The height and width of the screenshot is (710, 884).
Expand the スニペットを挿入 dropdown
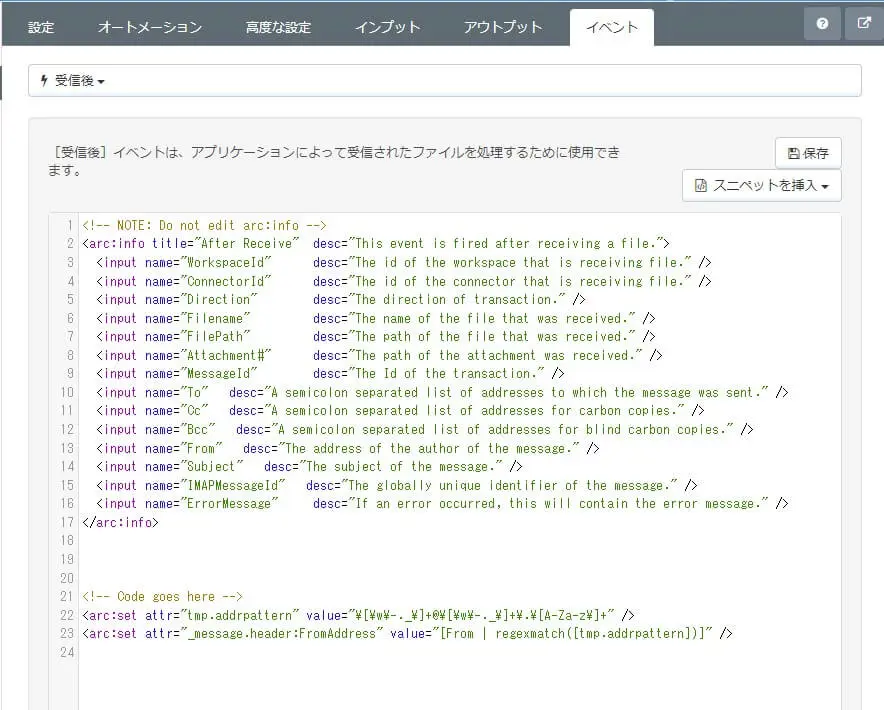tap(762, 186)
